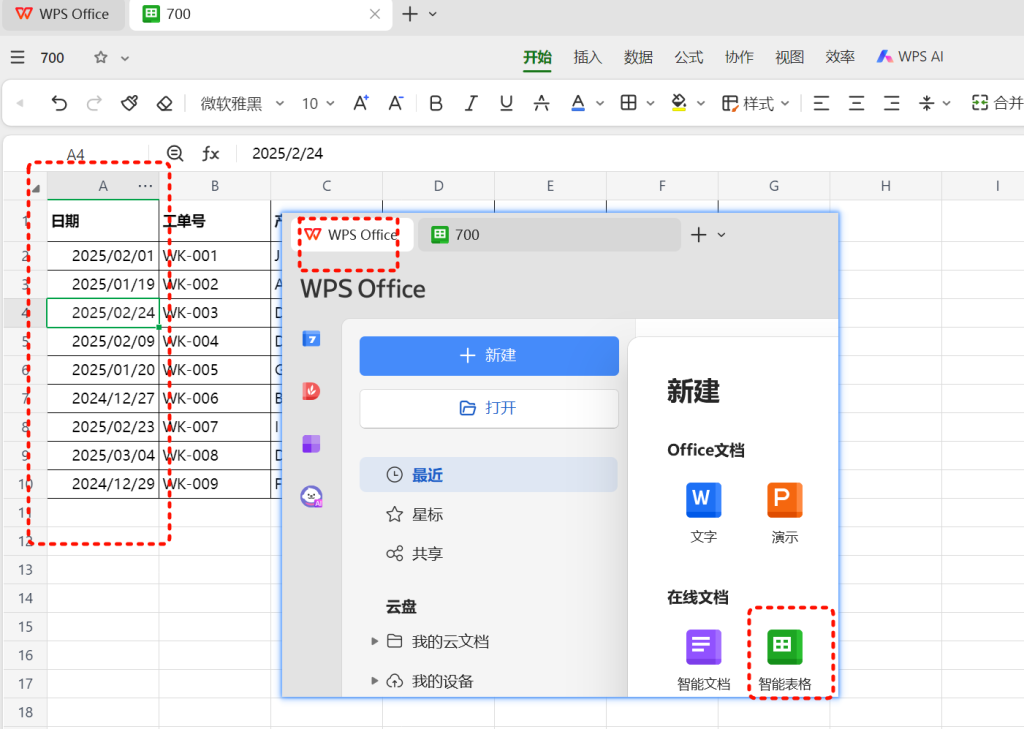Open the 微软雅黑 font name dropdown
1024x729 pixels.
(242, 103)
